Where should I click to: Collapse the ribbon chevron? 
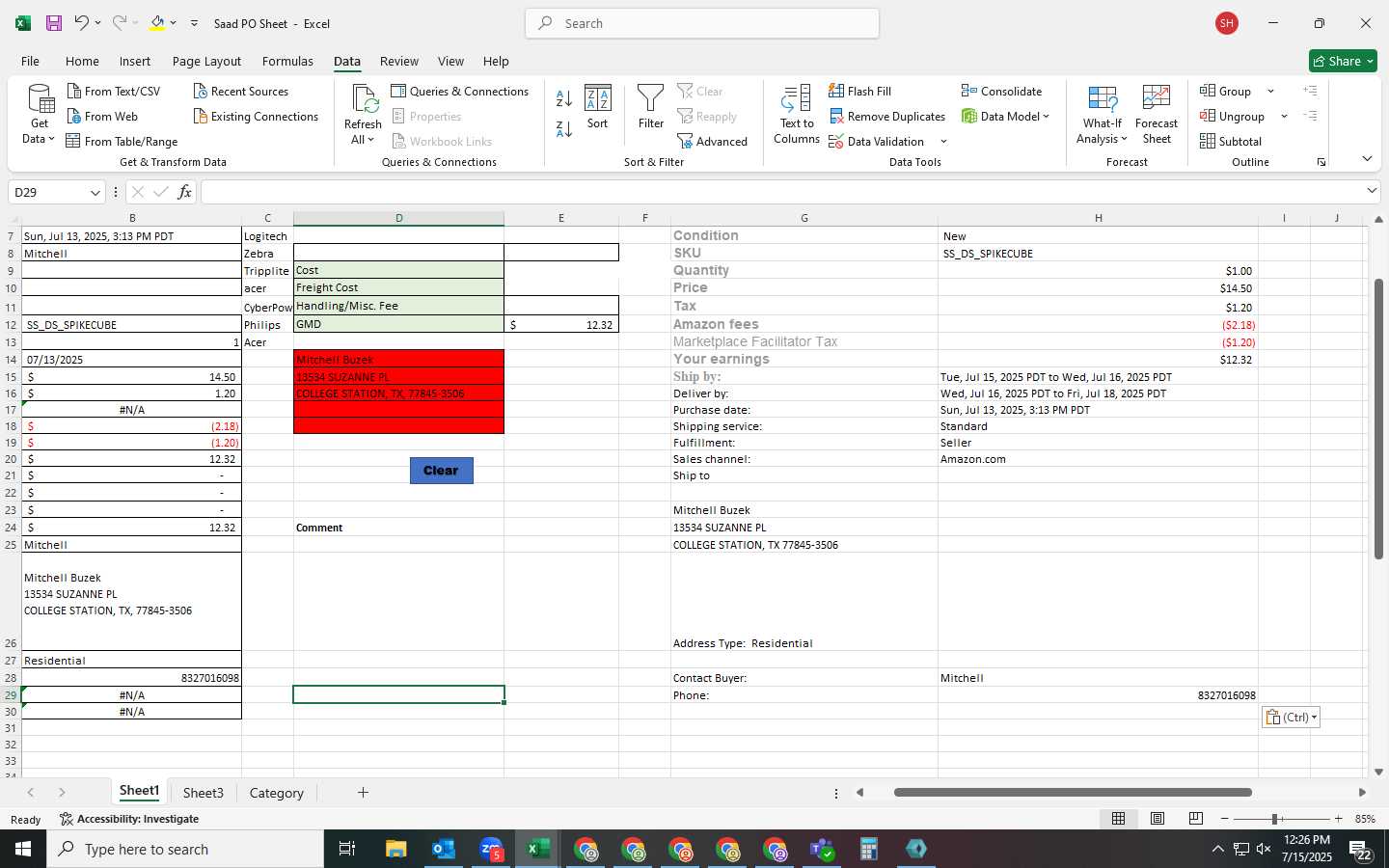1367,158
